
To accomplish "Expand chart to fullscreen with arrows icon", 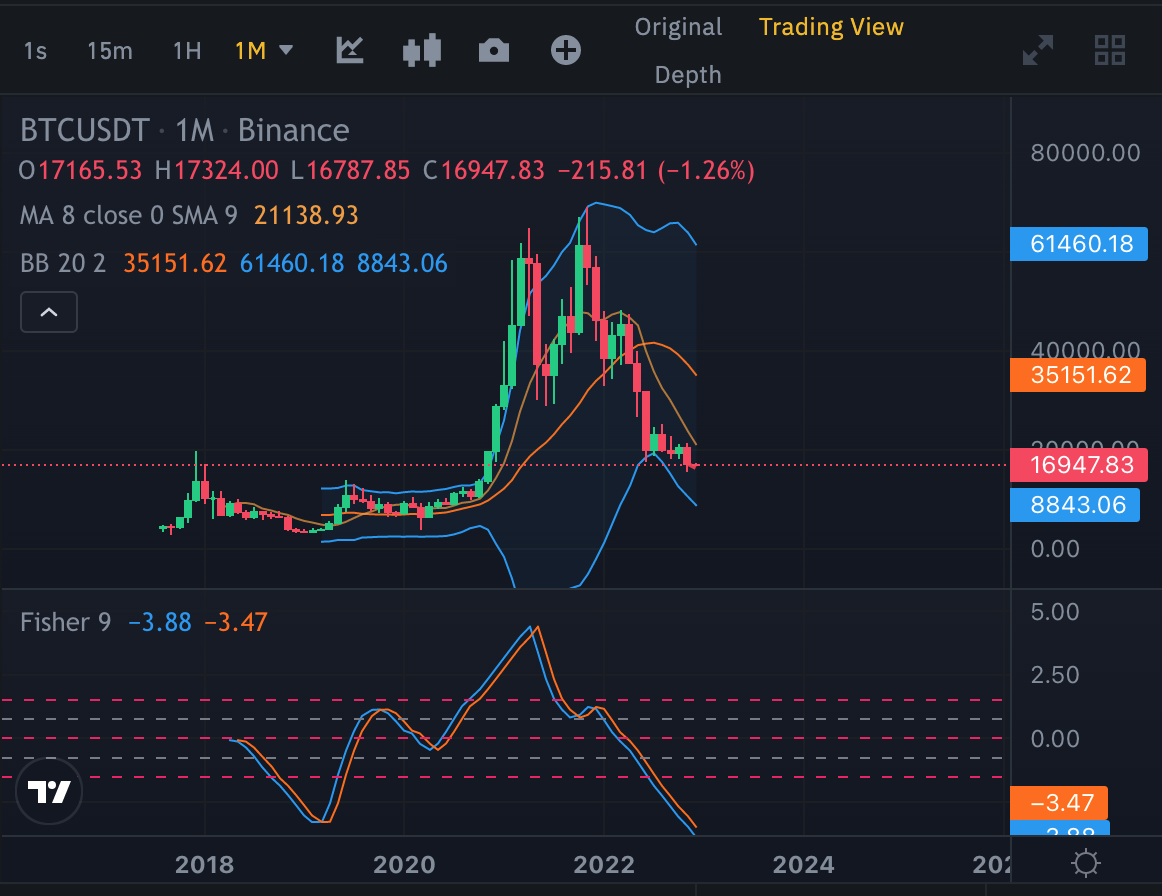I will click(1038, 50).
